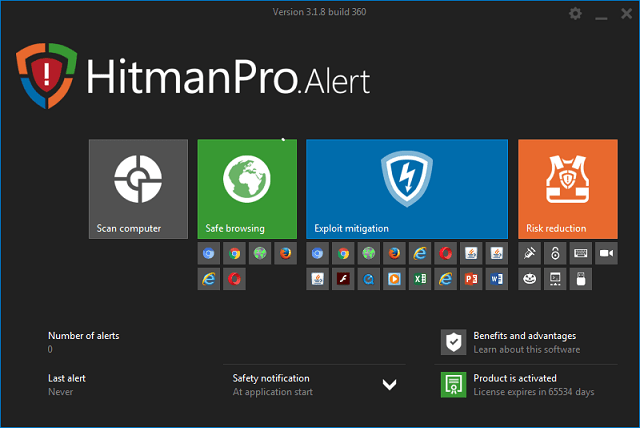Image resolution: width=640 pixels, height=428 pixels.
Task: Click Internet Explorer icon between Excel and PowerPoint
Action: click(x=446, y=279)
